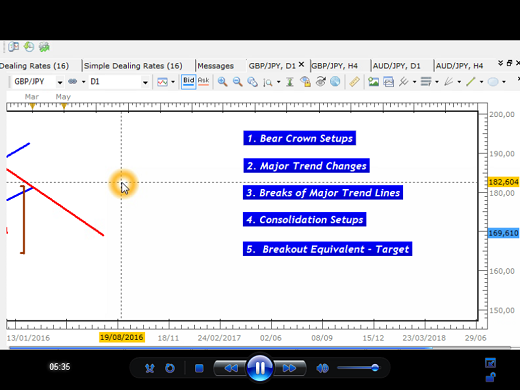Click the zoom out magnifier icon
Image resolution: width=520 pixels, height=390 pixels.
pos(237,82)
